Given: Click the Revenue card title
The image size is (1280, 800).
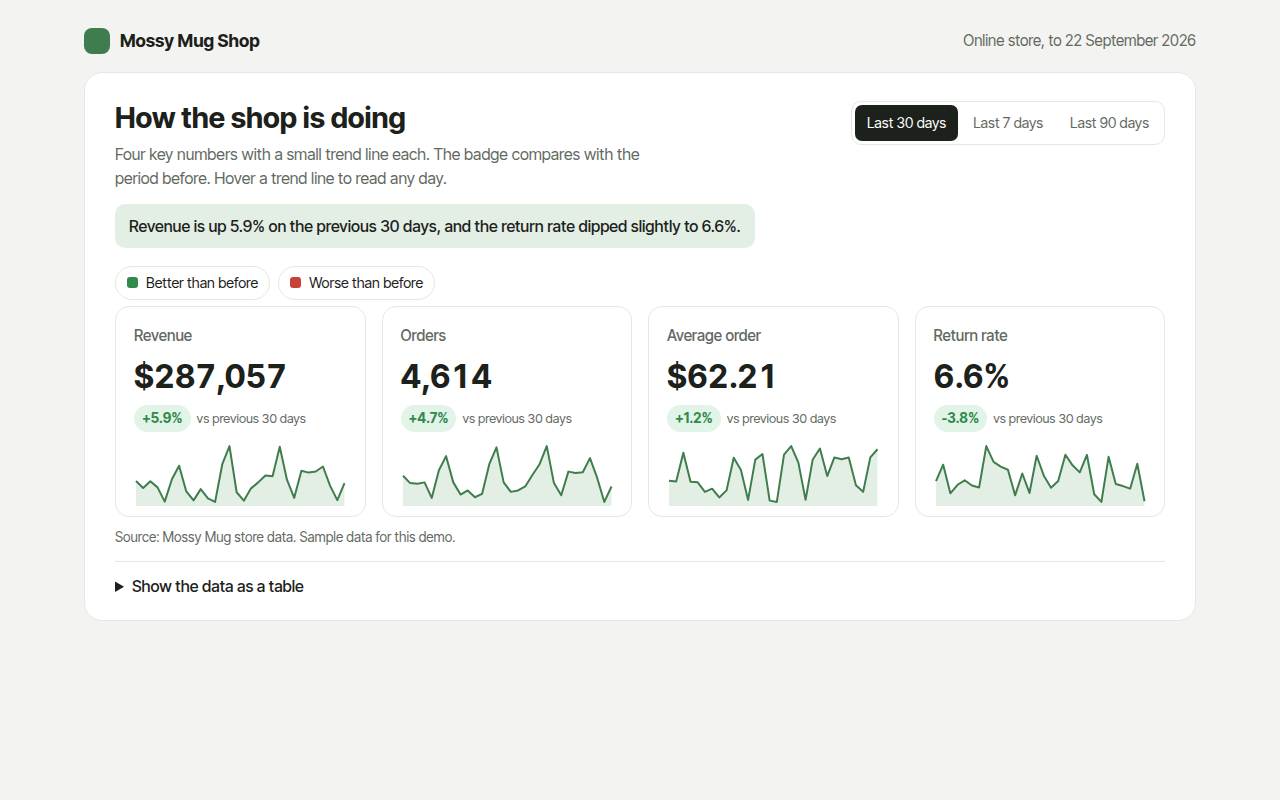Looking at the screenshot, I should [163, 336].
